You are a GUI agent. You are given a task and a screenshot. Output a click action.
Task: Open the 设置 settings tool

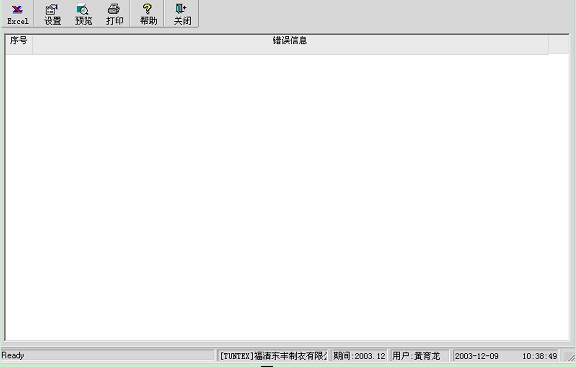[52, 14]
